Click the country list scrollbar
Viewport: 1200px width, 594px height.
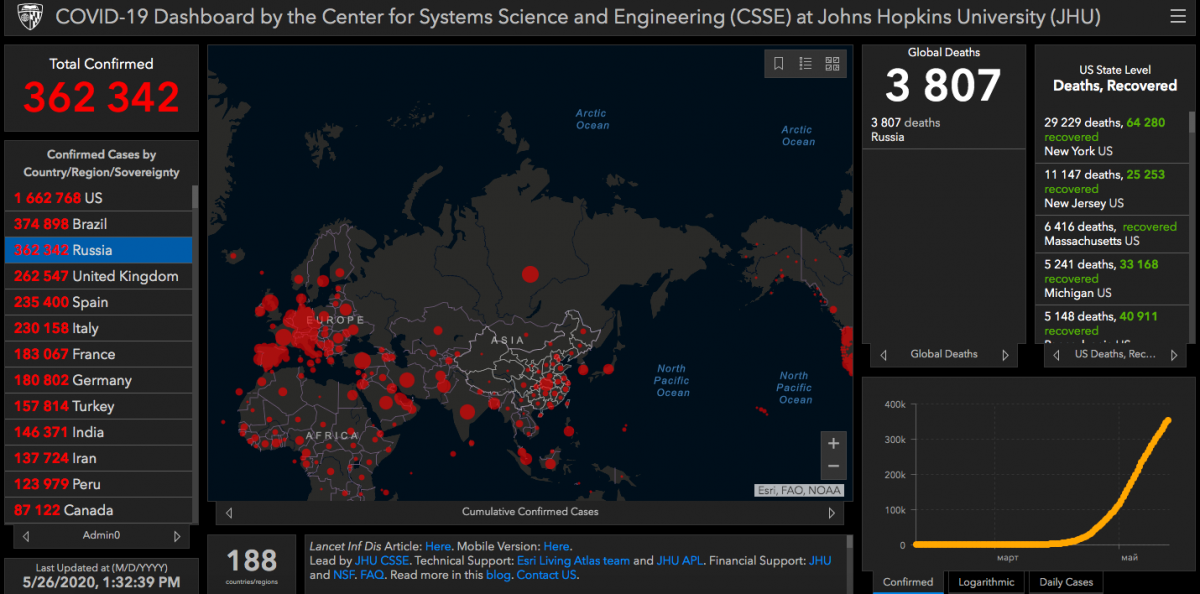pos(195,196)
